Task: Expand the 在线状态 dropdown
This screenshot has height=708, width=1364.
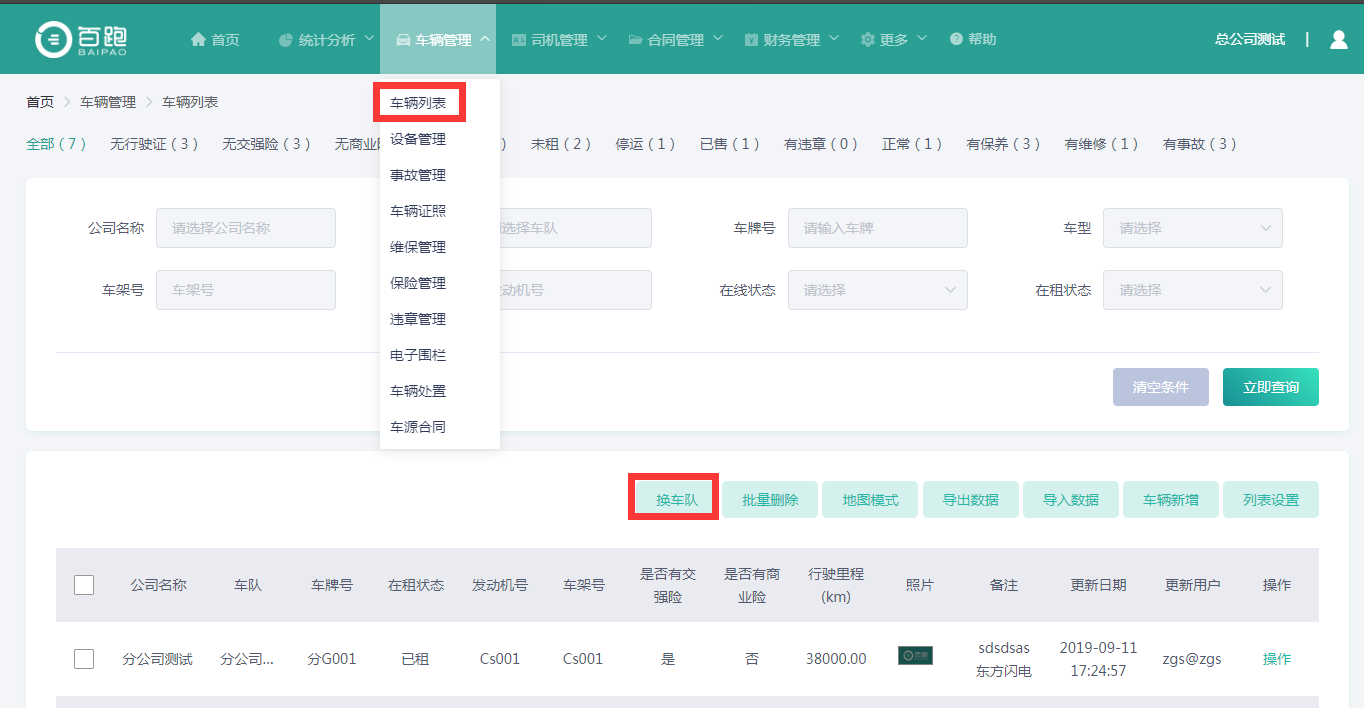Action: (x=877, y=290)
